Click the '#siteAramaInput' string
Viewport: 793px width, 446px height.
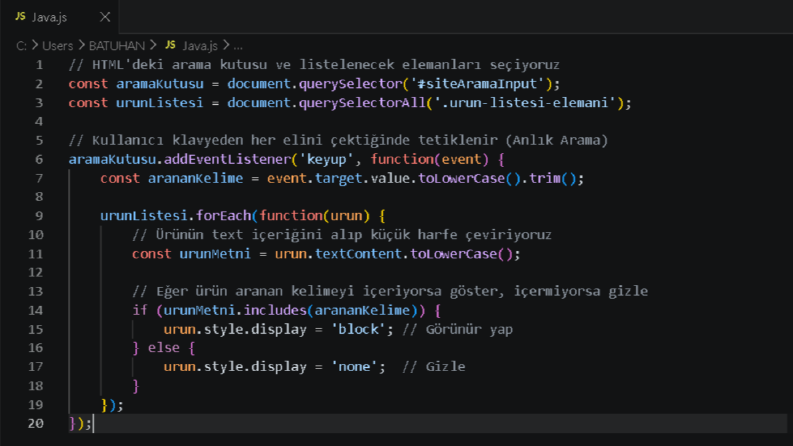click(x=477, y=84)
